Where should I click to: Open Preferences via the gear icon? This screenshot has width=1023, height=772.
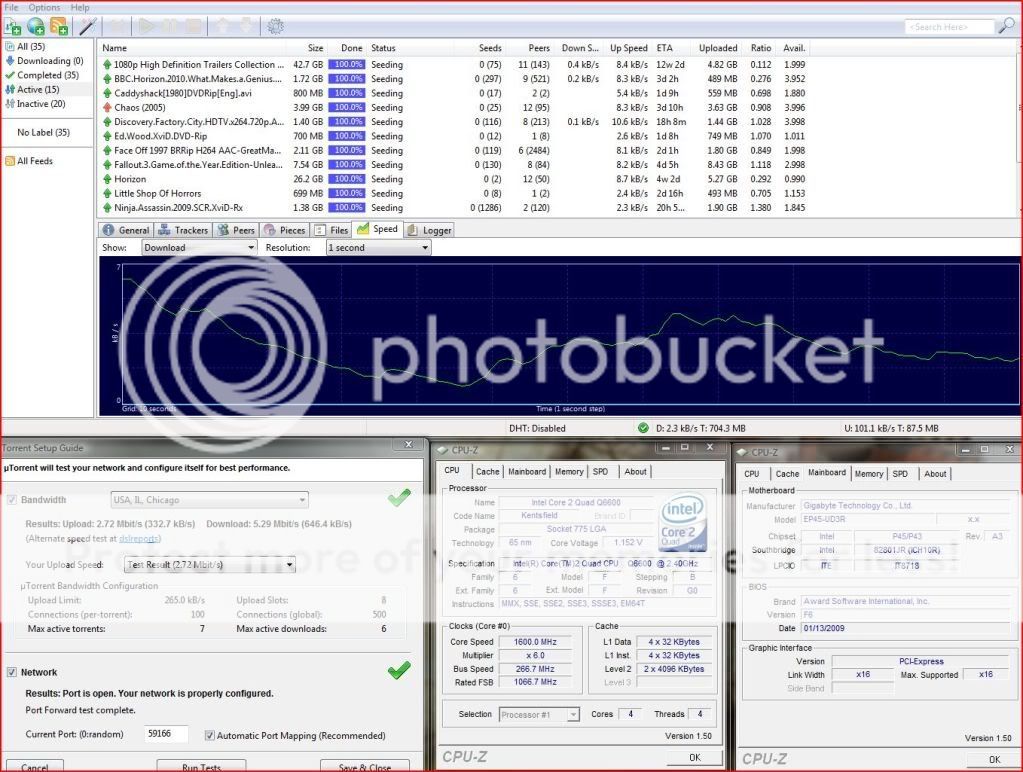click(x=275, y=27)
